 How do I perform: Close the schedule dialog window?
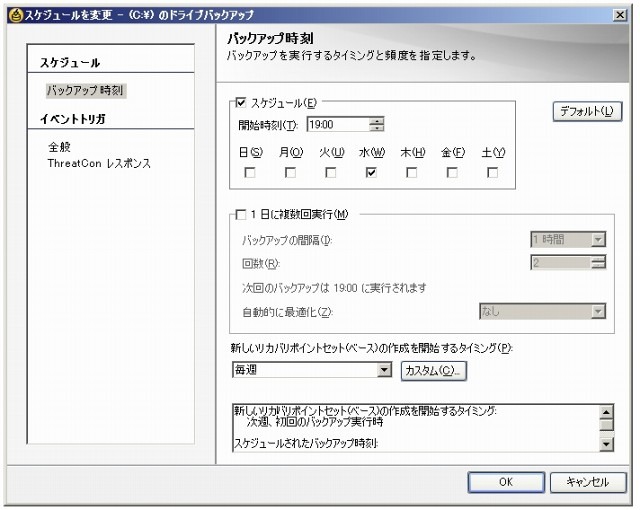click(x=620, y=13)
